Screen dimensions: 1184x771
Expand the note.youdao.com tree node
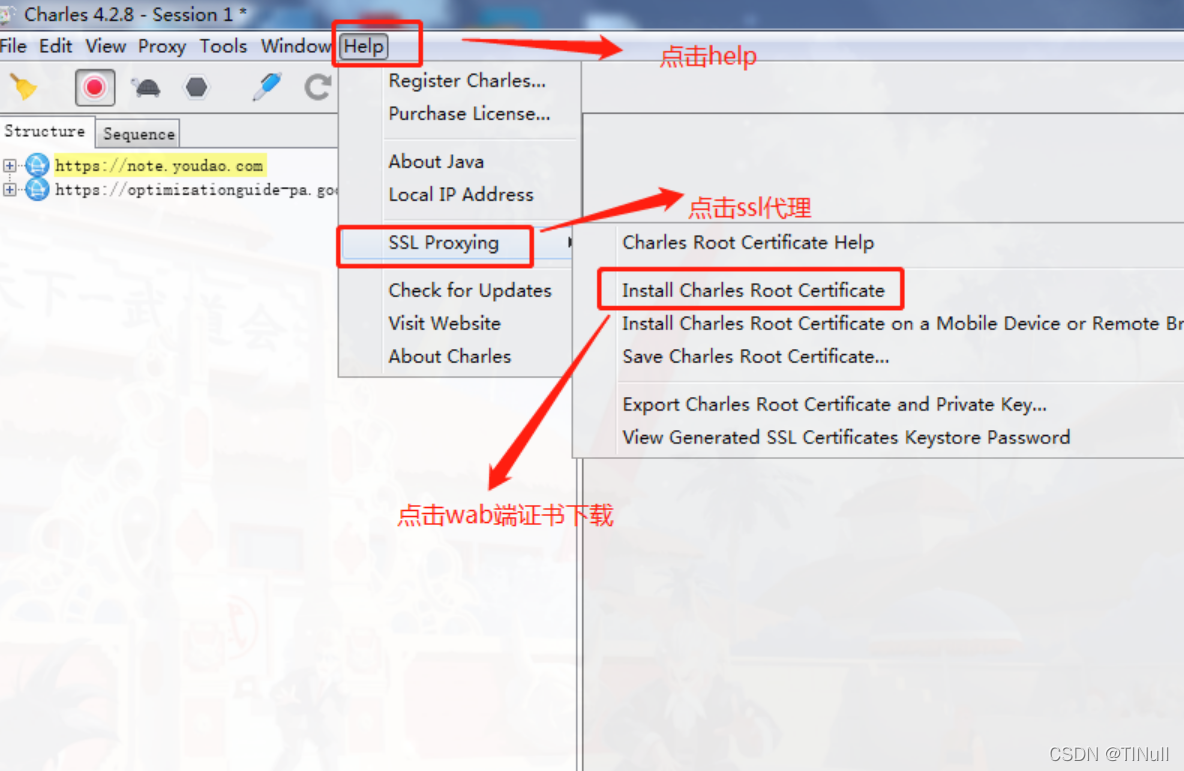coord(9,165)
